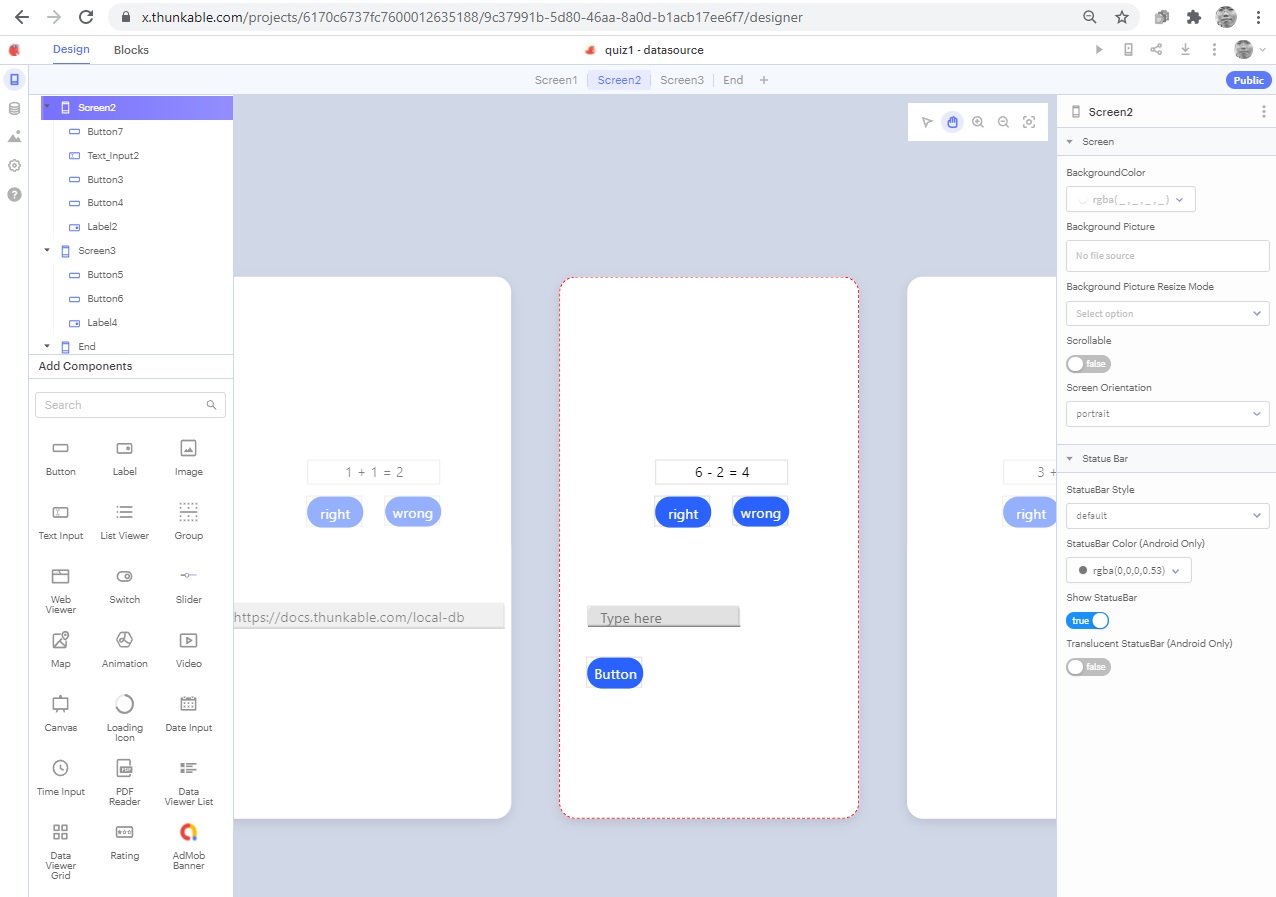Toggle the Scrollable switch
This screenshot has width=1276, height=897.
[1088, 364]
